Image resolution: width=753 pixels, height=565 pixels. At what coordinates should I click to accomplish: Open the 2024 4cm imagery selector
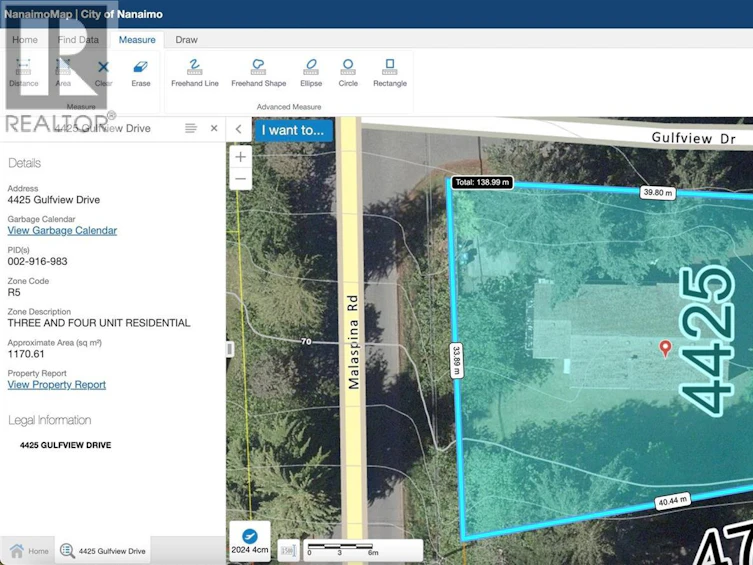pos(250,541)
